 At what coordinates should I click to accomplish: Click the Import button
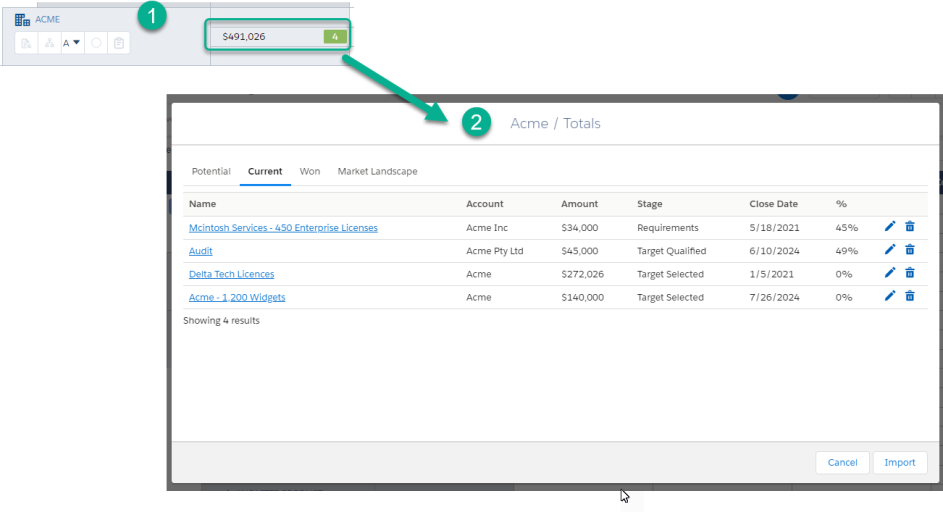tap(900, 463)
